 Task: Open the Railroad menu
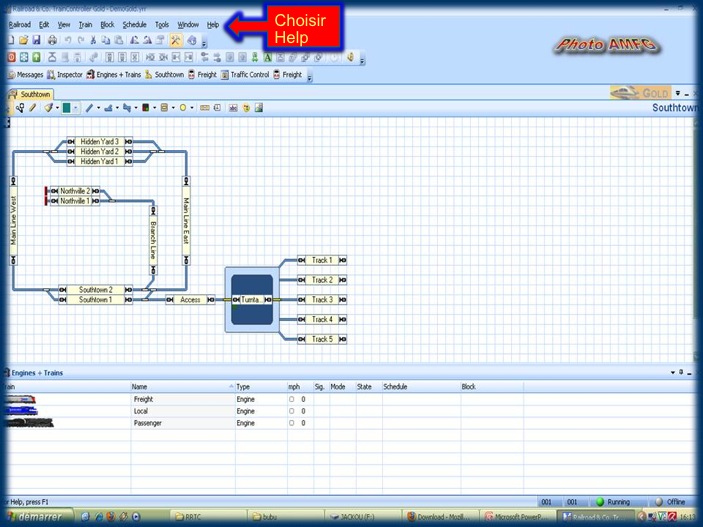[x=20, y=25]
